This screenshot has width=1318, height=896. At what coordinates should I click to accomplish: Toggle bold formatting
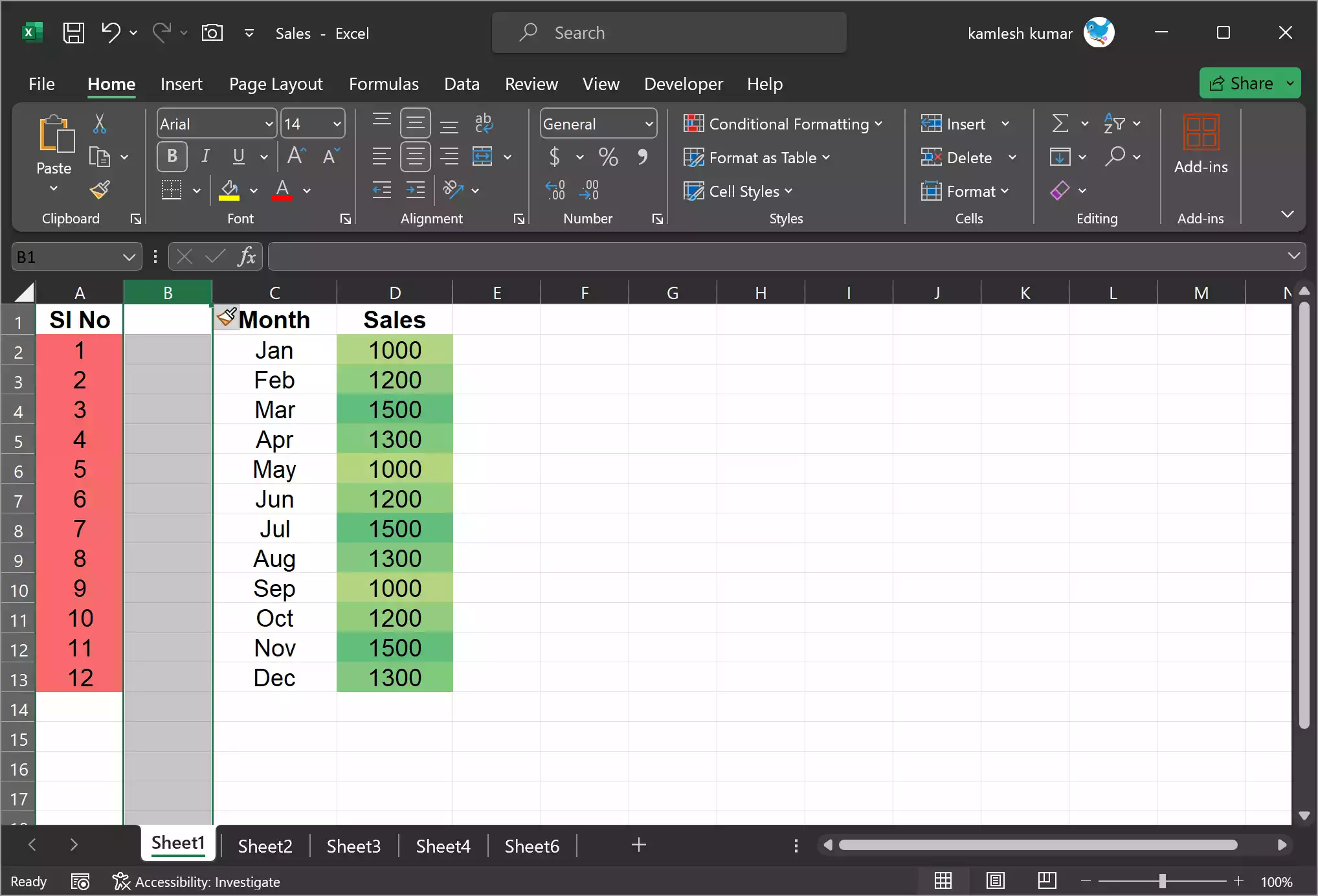tap(172, 156)
